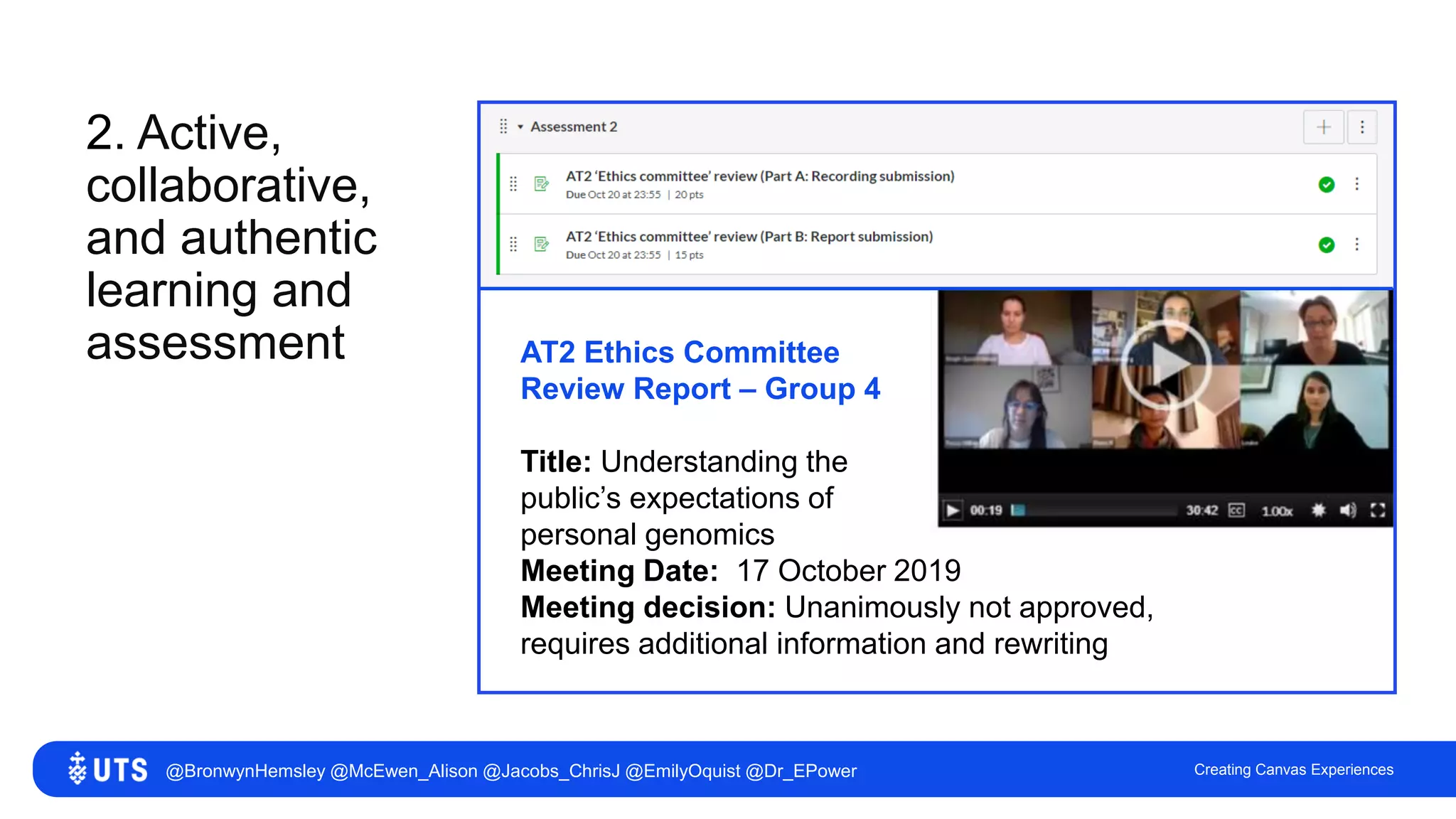Click the video progress bar
This screenshot has height=819, width=1456.
point(1094,510)
